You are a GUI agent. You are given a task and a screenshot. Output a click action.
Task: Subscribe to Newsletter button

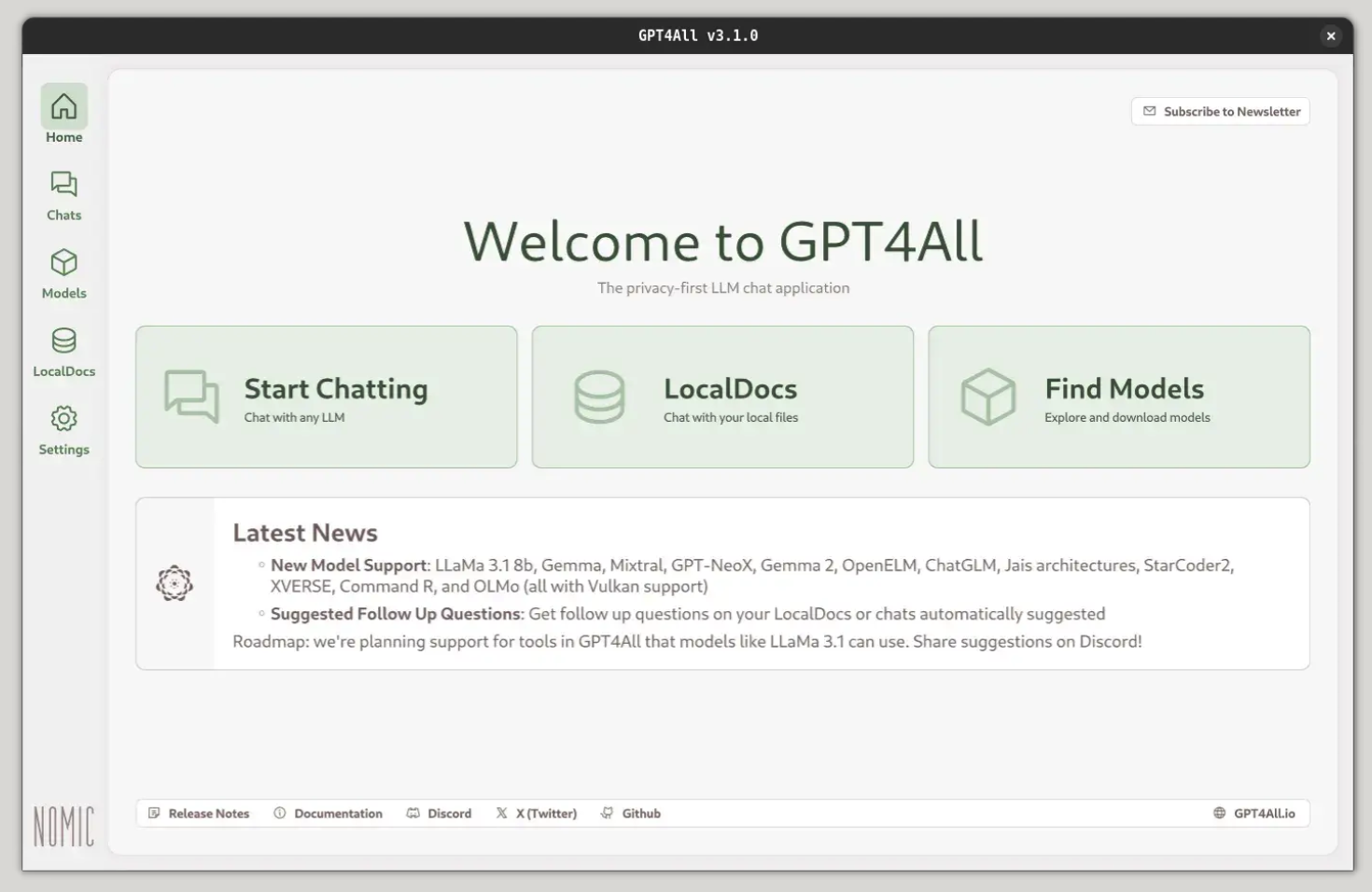[x=1221, y=111]
